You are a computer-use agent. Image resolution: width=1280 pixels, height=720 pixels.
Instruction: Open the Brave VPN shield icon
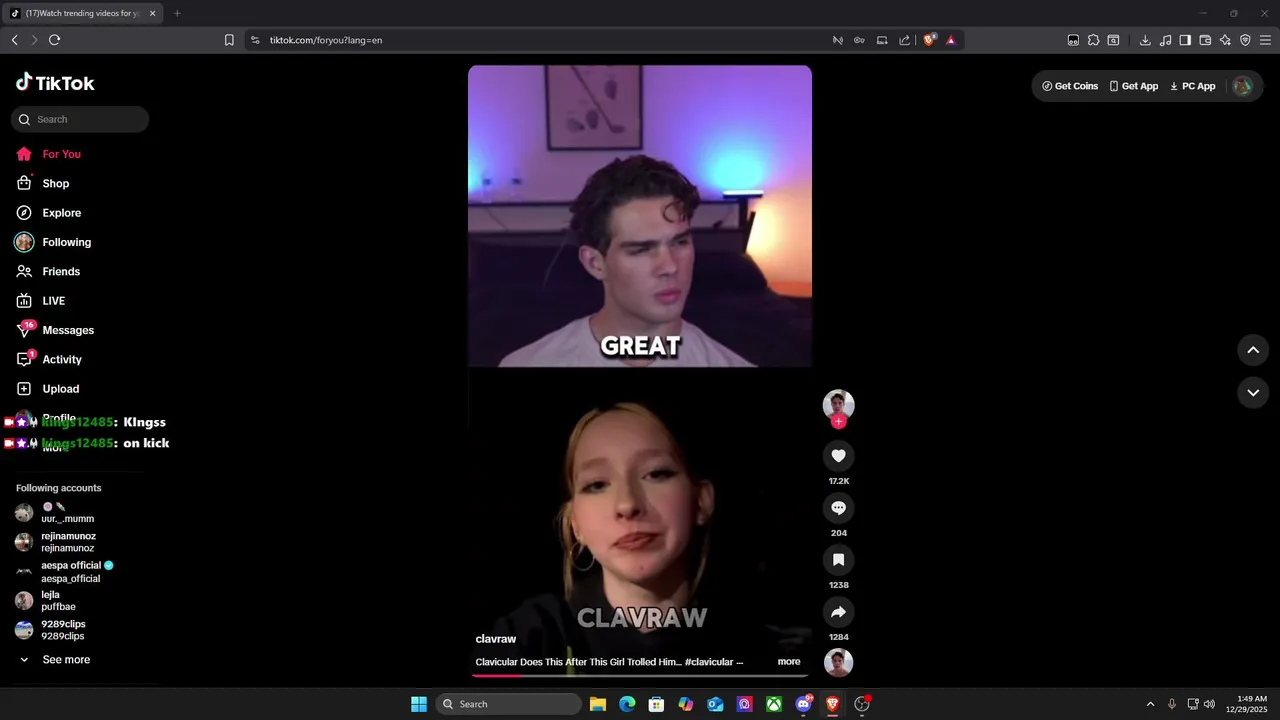point(1245,40)
